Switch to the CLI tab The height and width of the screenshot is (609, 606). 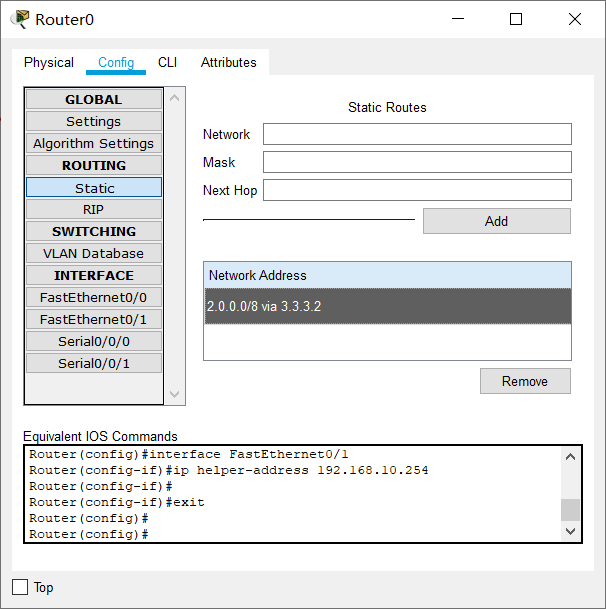pos(167,63)
